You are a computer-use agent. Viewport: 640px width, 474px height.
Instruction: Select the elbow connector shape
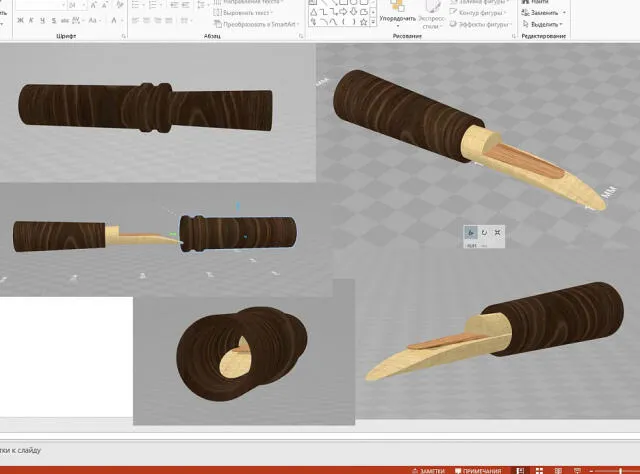(324, 12)
